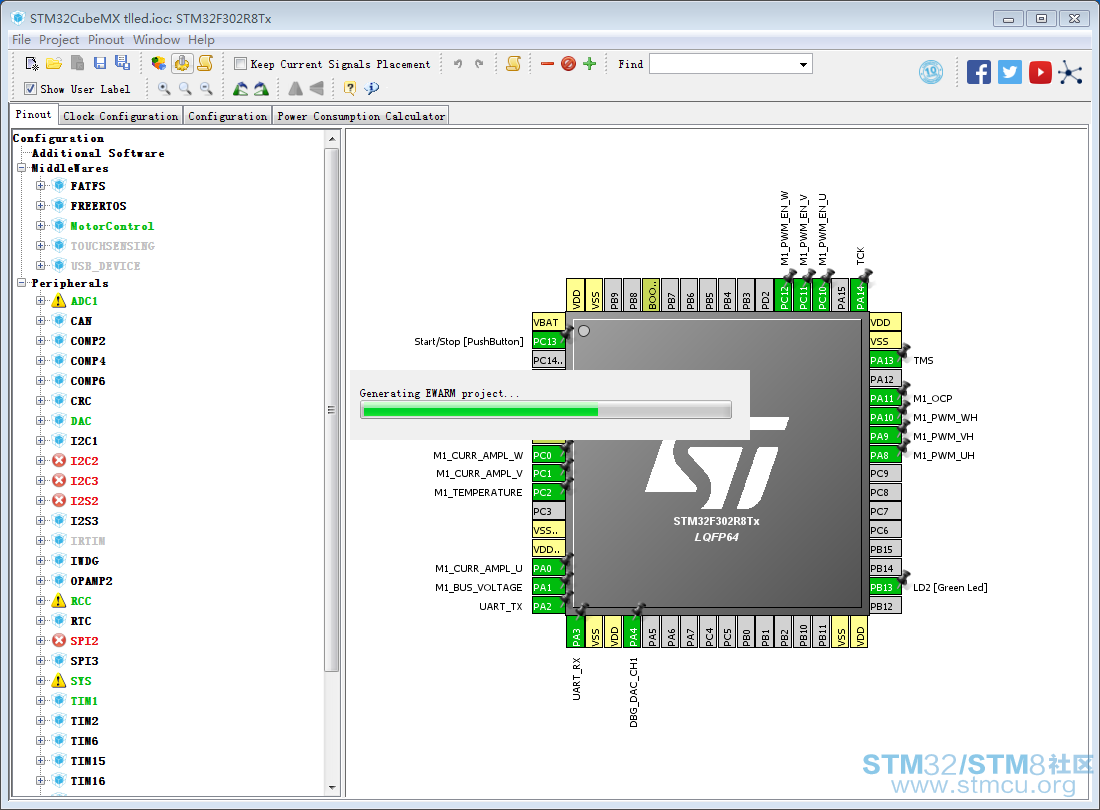Open the Find dropdown arrow
This screenshot has height=810, width=1100.
click(803, 65)
